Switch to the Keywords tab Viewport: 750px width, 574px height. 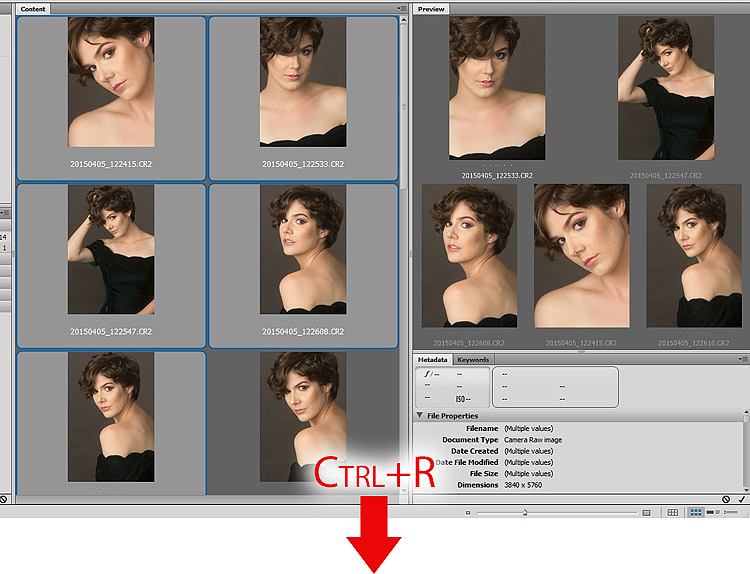coord(472,359)
